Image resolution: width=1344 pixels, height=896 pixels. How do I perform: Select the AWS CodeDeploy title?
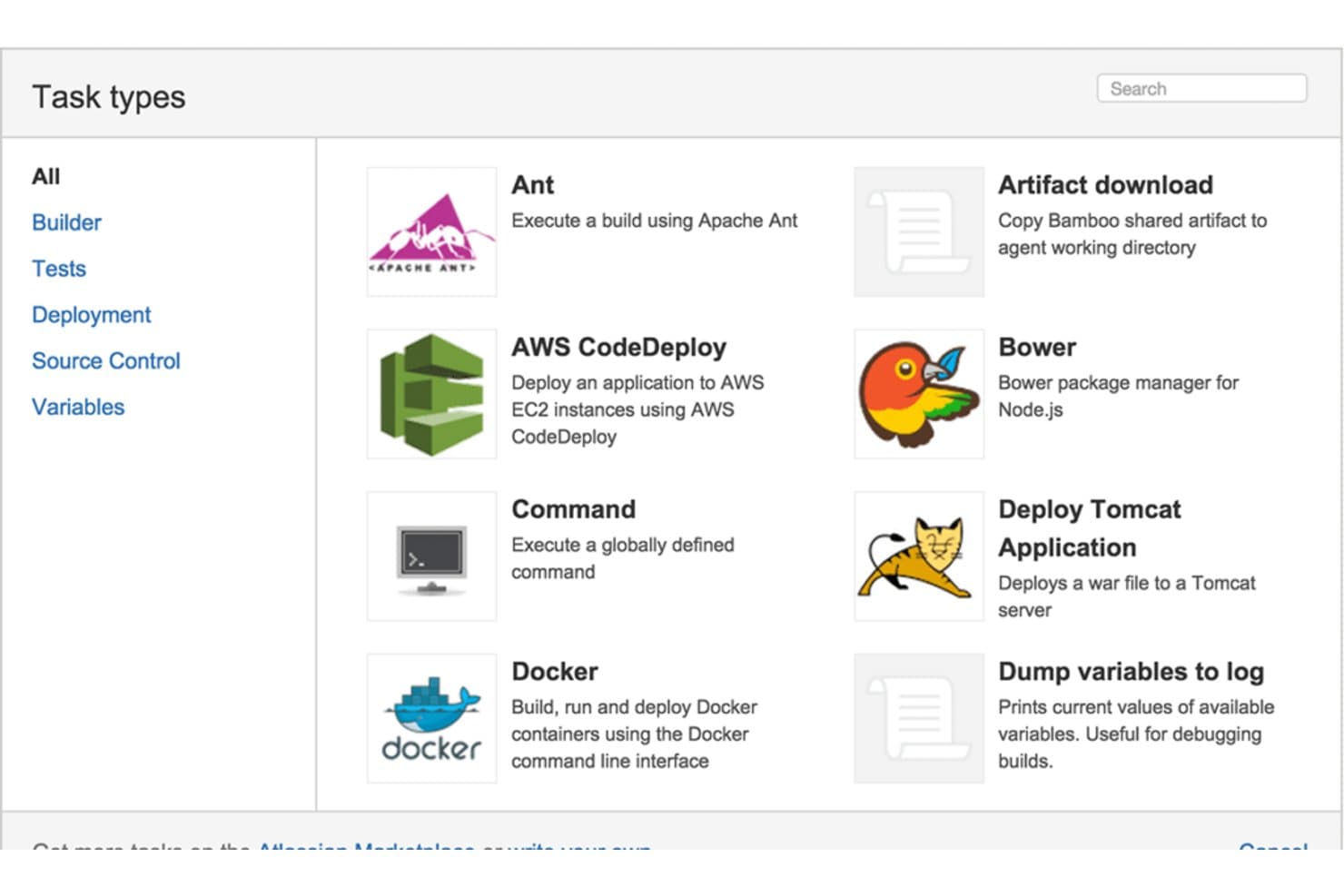[x=618, y=348]
